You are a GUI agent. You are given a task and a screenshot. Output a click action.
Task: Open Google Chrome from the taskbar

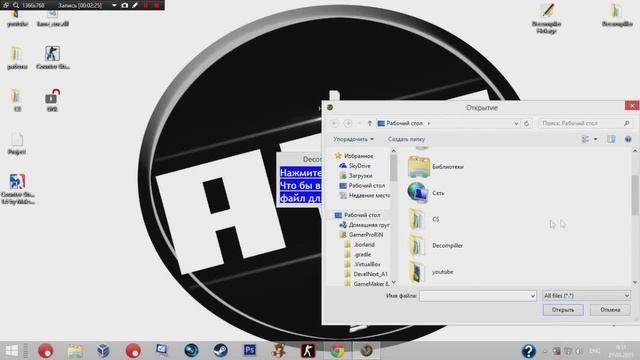(337, 350)
